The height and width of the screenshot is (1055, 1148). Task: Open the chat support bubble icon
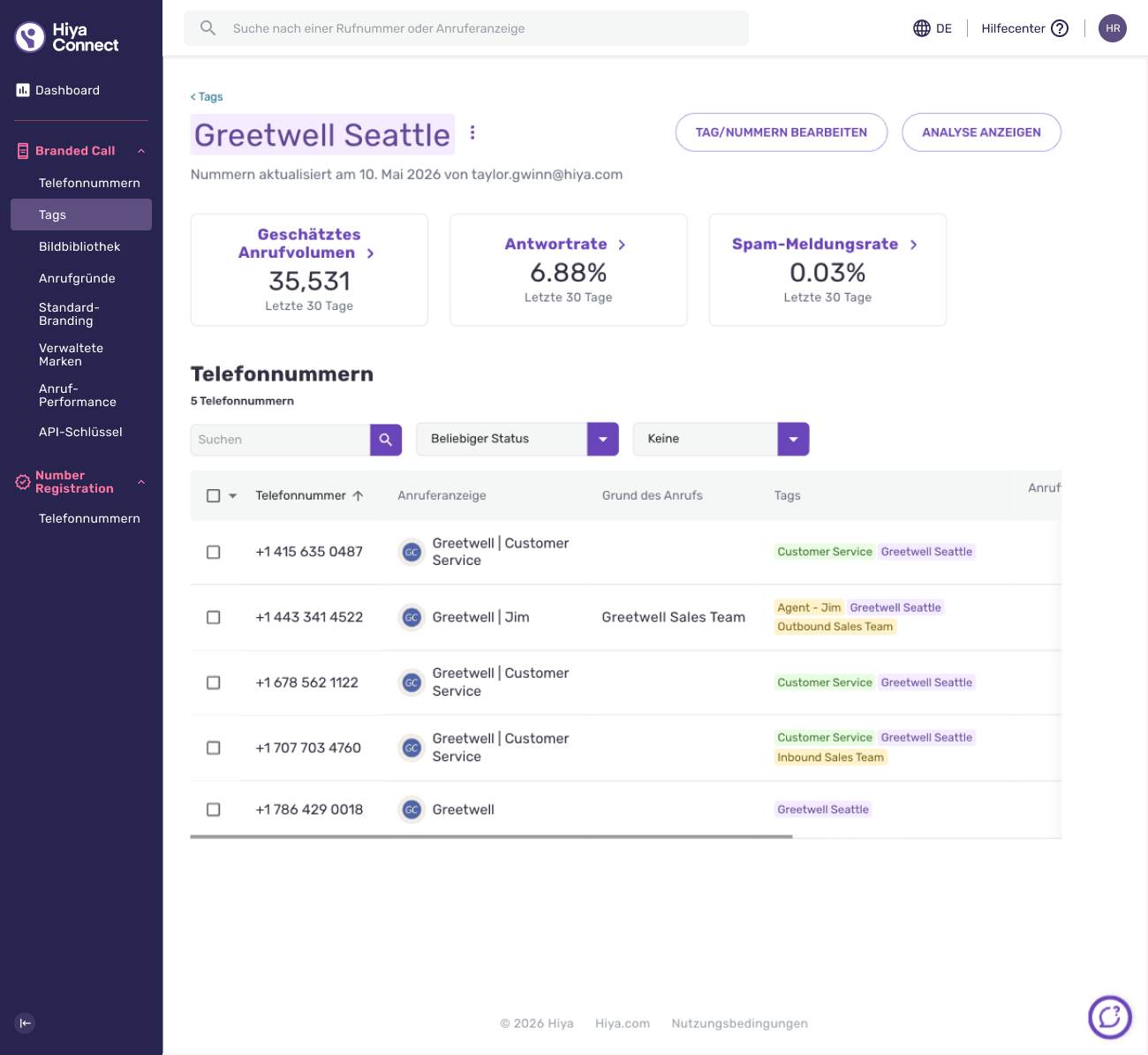click(1110, 1017)
